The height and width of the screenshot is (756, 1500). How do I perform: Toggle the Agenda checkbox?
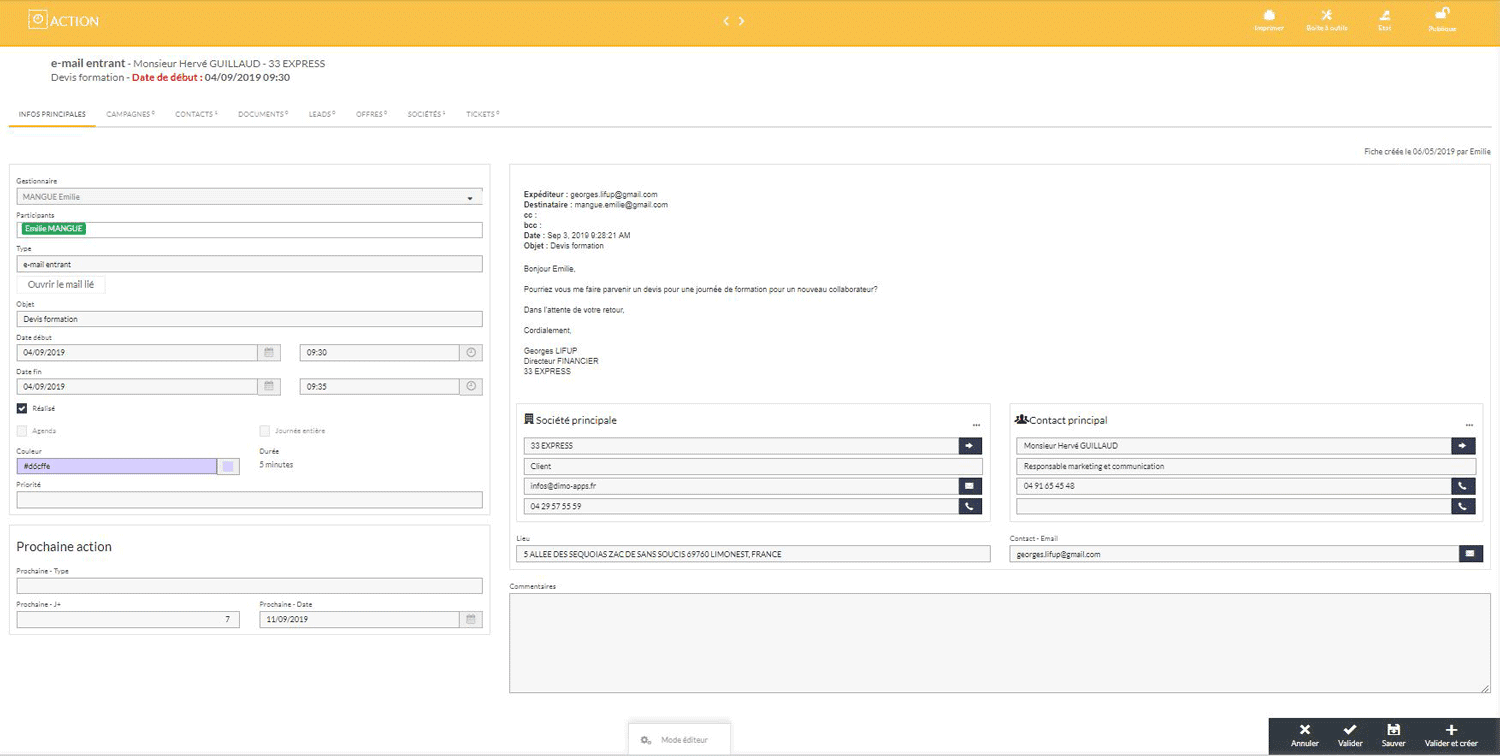tap(22, 431)
